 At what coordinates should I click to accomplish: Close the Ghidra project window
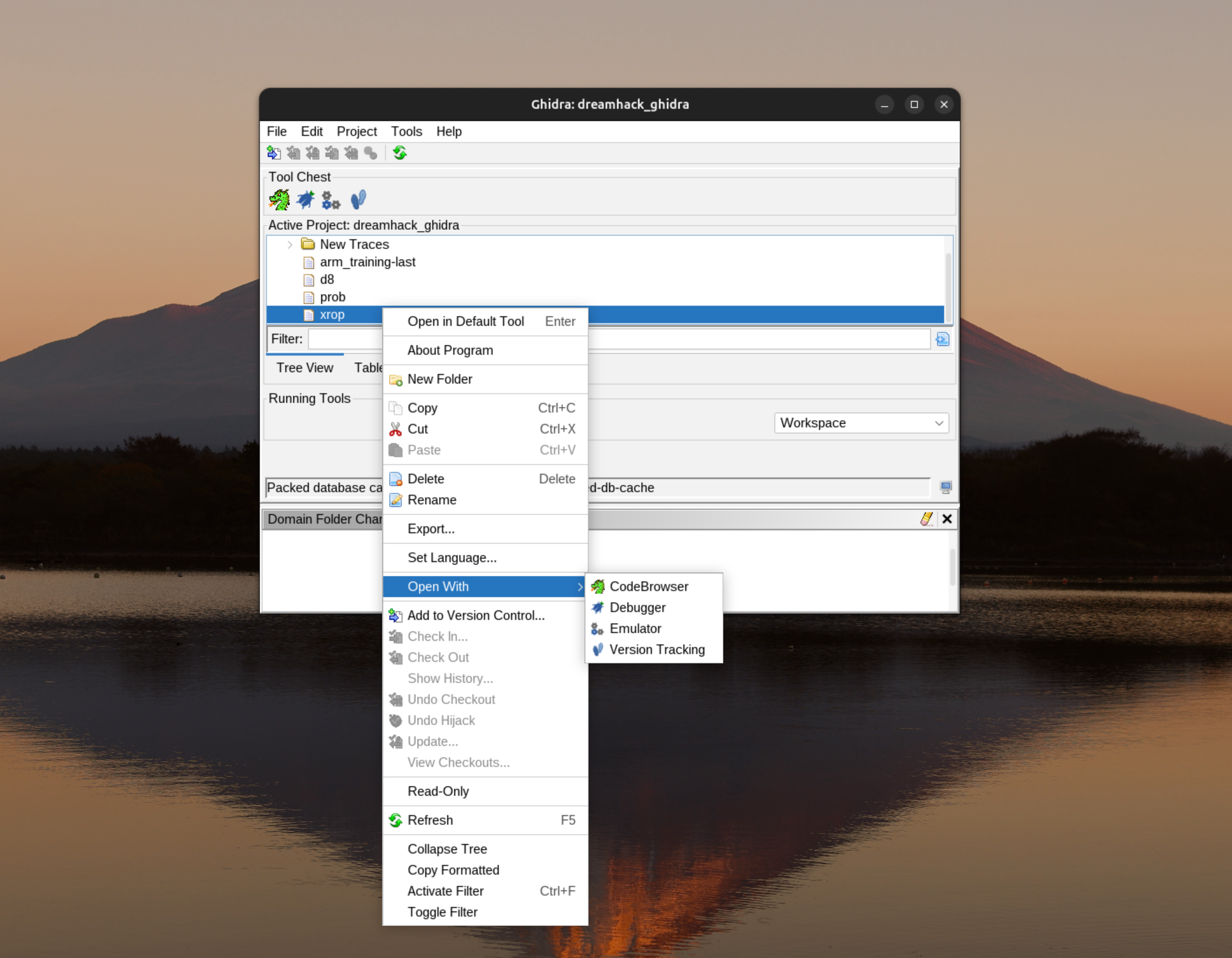click(944, 104)
